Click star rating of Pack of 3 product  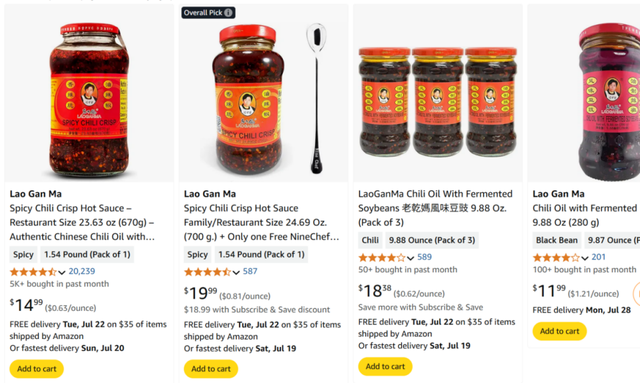(382, 257)
